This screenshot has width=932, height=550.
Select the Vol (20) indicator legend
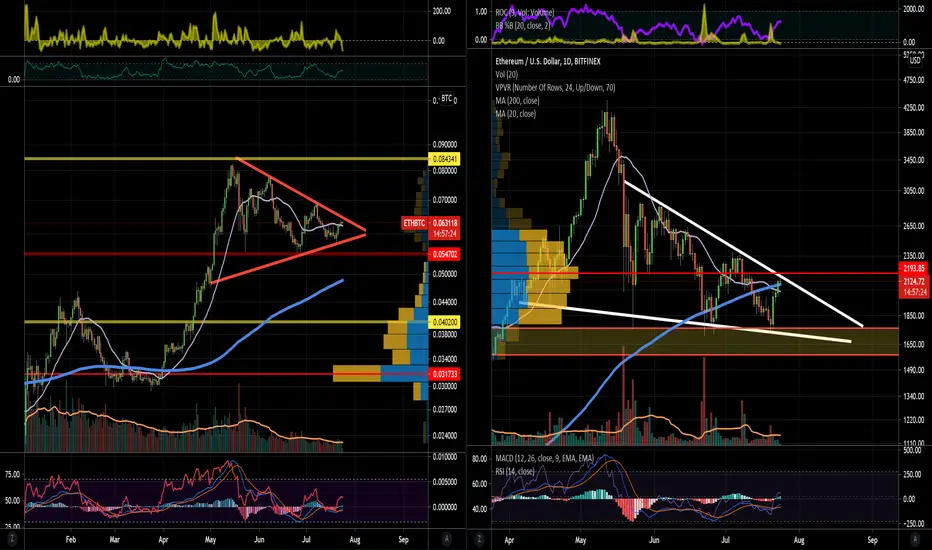[506, 74]
